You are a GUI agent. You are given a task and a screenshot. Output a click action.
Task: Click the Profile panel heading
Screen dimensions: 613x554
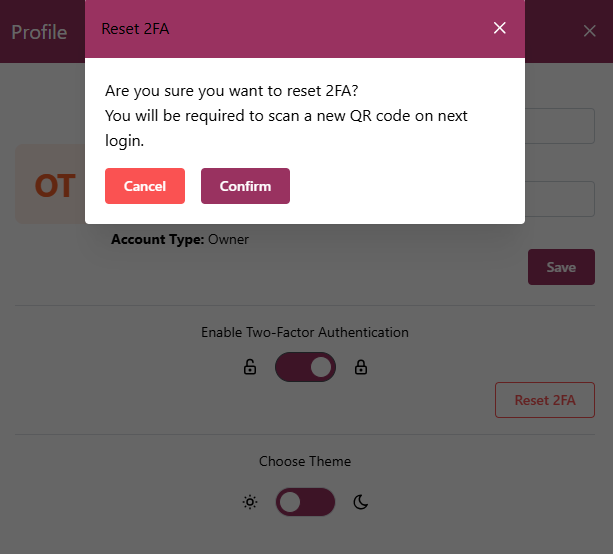[39, 32]
